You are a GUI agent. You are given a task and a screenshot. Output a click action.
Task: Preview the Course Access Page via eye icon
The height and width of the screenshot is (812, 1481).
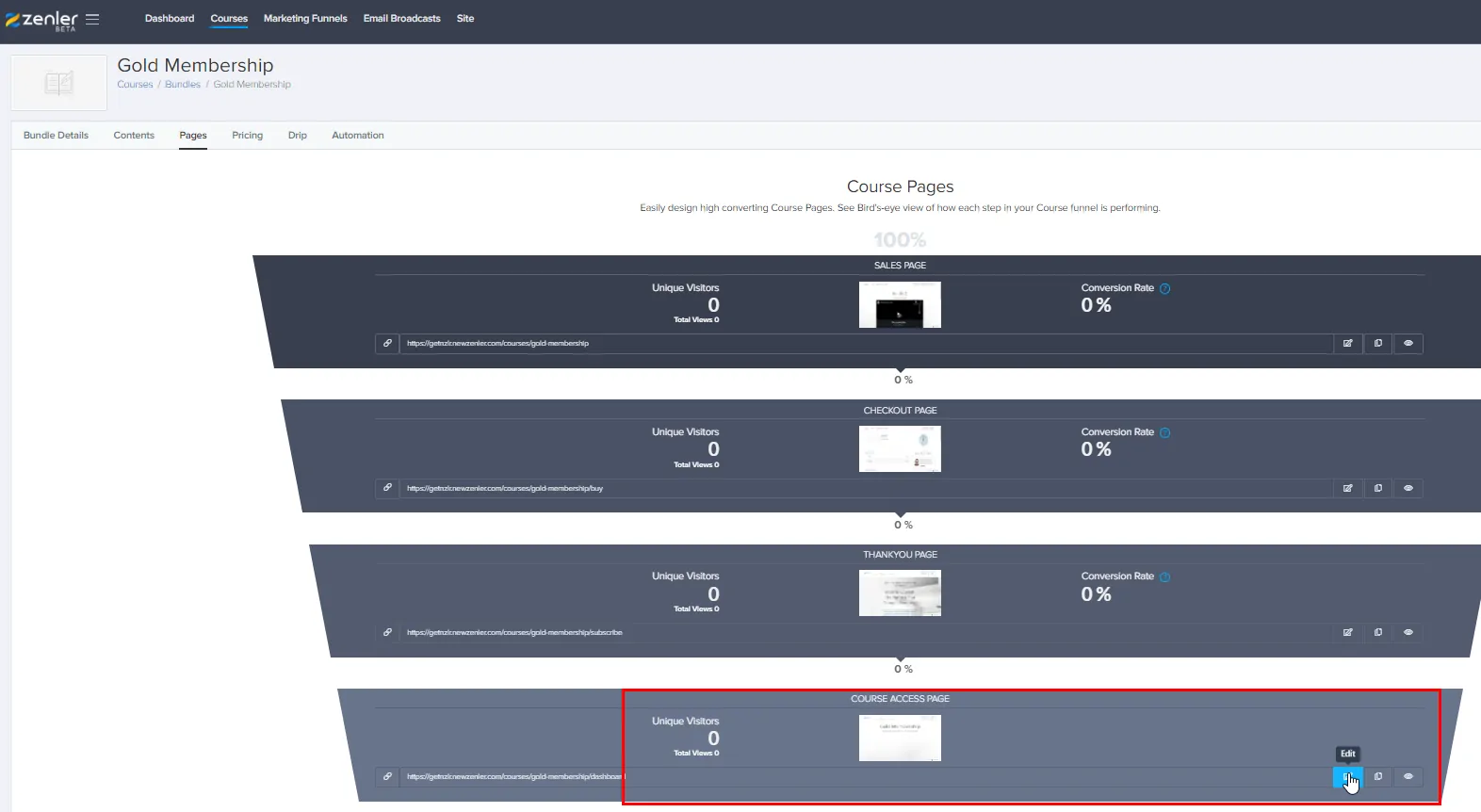coord(1408,777)
